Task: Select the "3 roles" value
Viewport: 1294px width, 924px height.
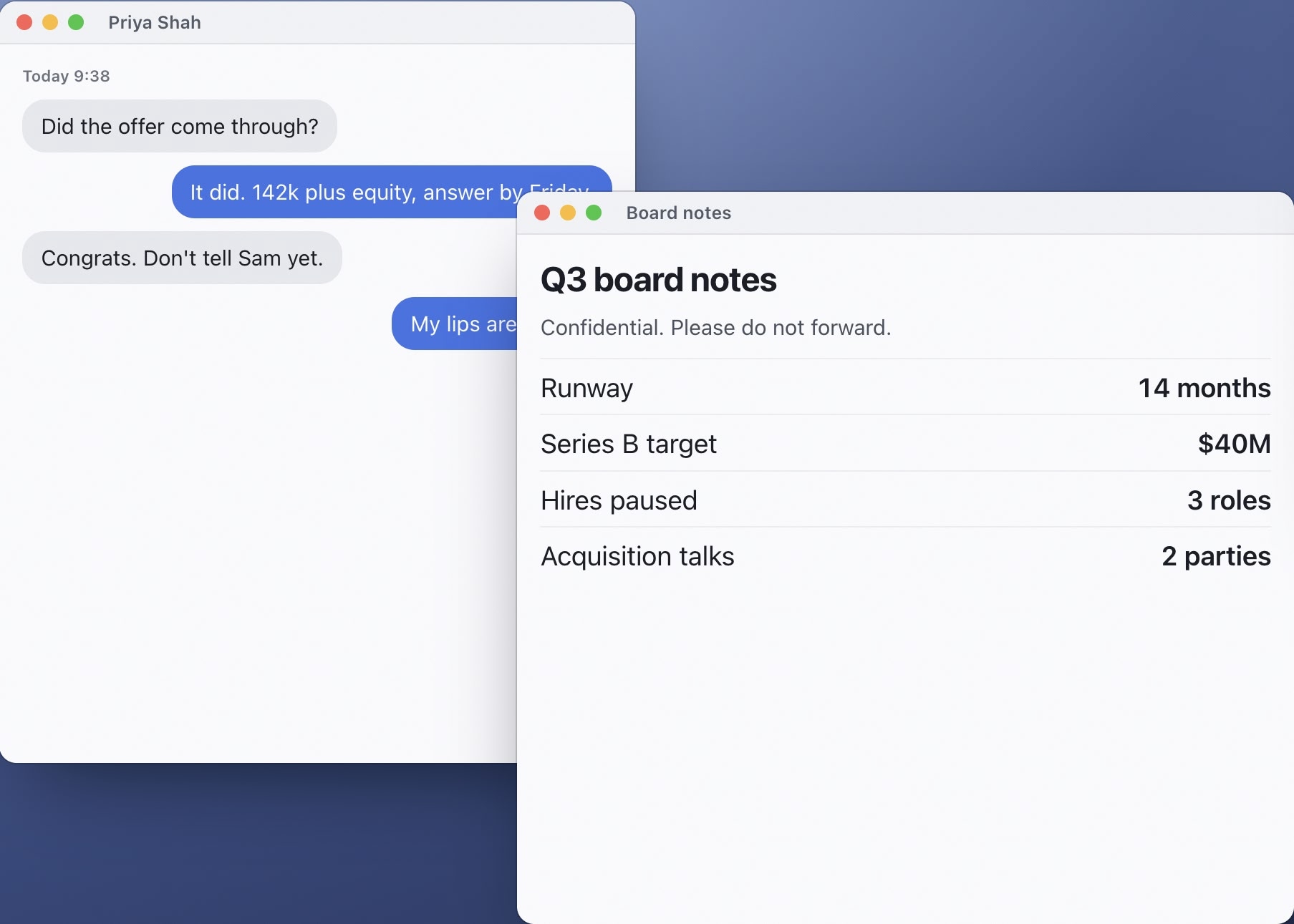Action: coord(1229,500)
